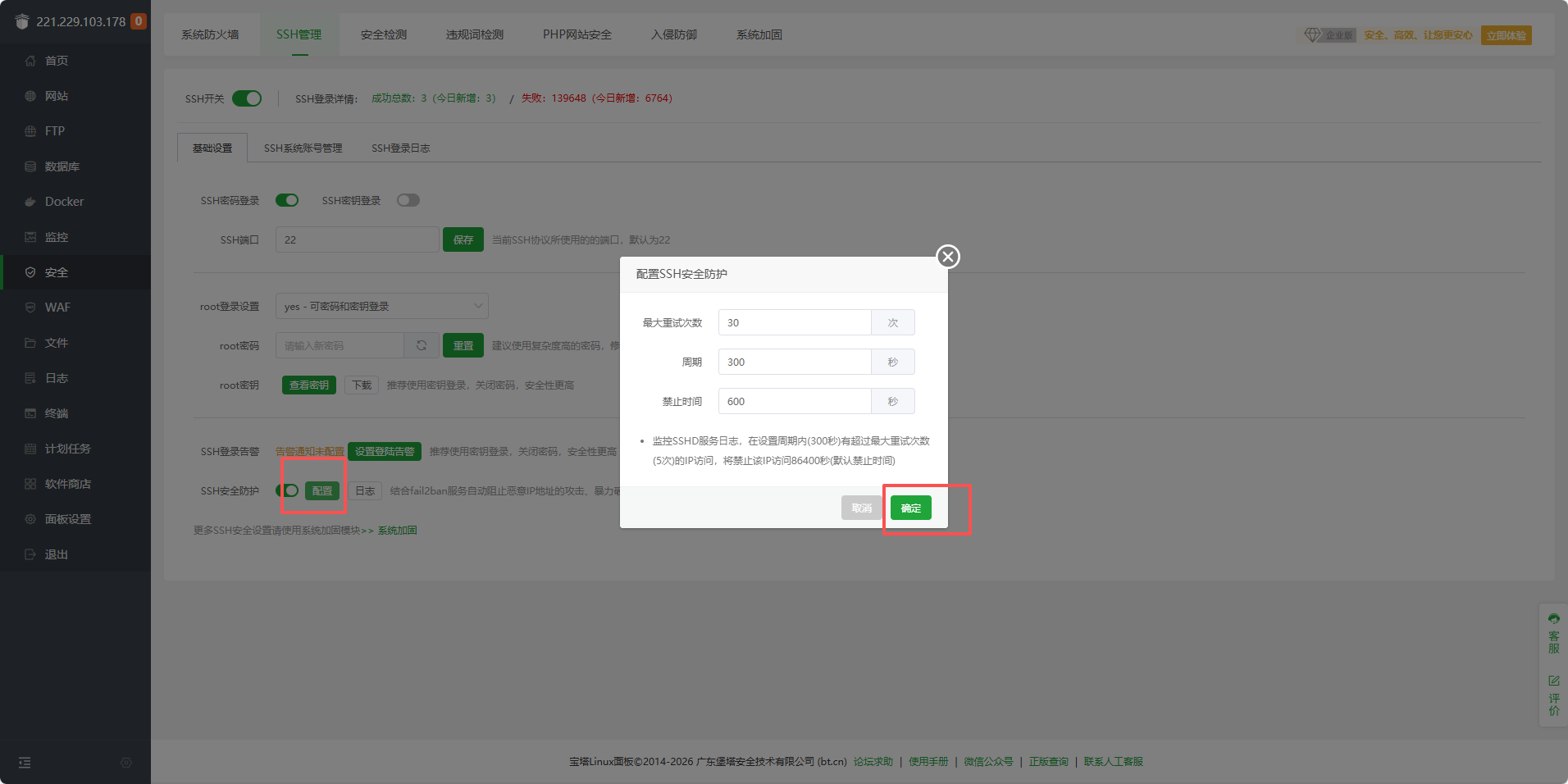The image size is (1568, 784).
Task: Click the refresh icon beside root password
Action: 422,345
